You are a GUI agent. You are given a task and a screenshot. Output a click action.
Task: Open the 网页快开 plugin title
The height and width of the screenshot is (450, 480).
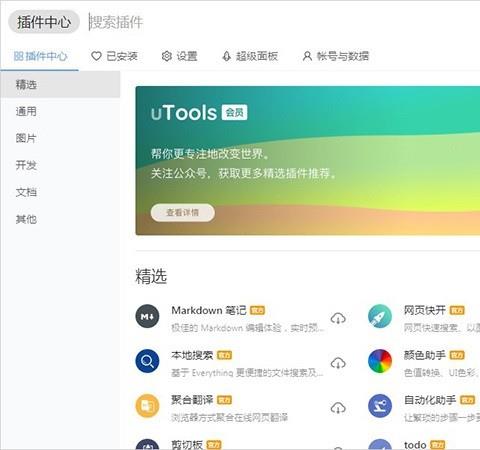425,310
